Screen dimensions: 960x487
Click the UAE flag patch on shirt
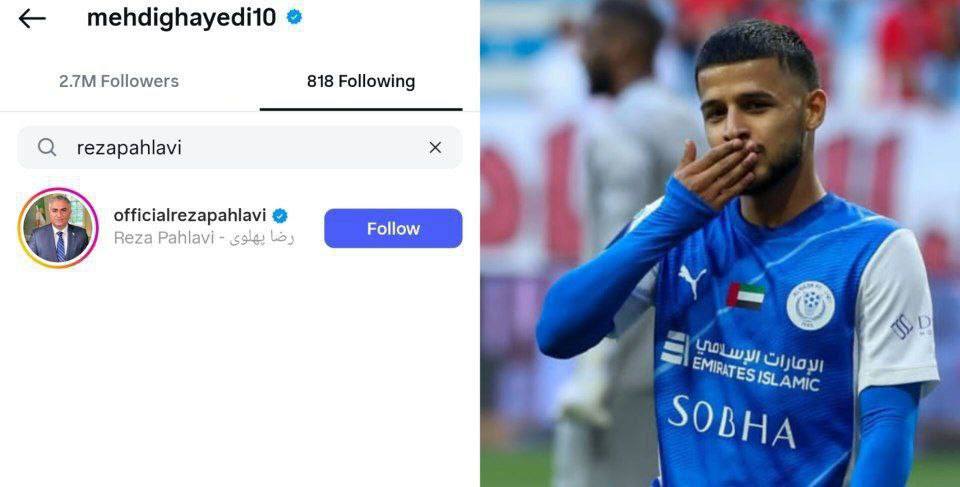click(x=745, y=296)
